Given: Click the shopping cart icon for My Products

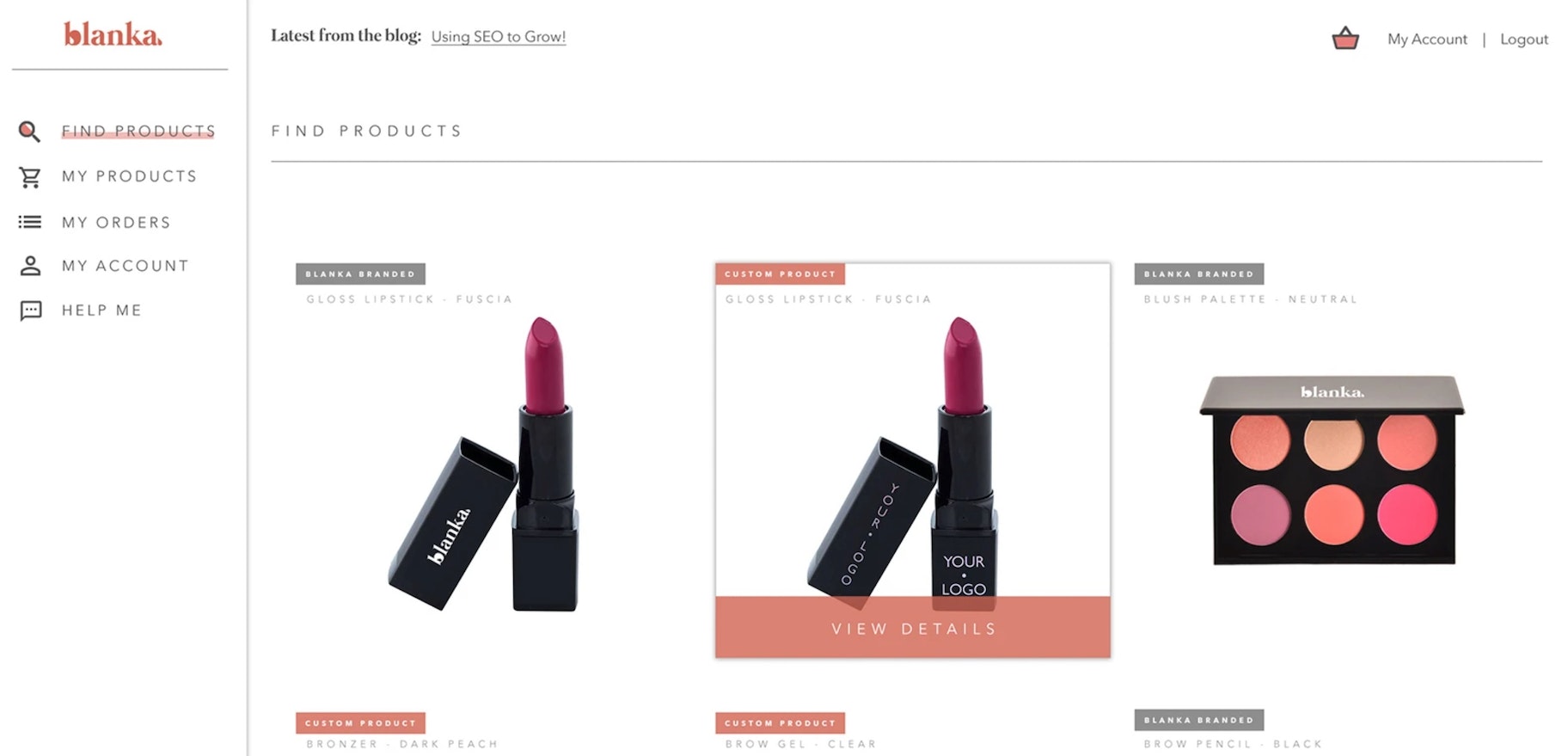Looking at the screenshot, I should point(30,177).
